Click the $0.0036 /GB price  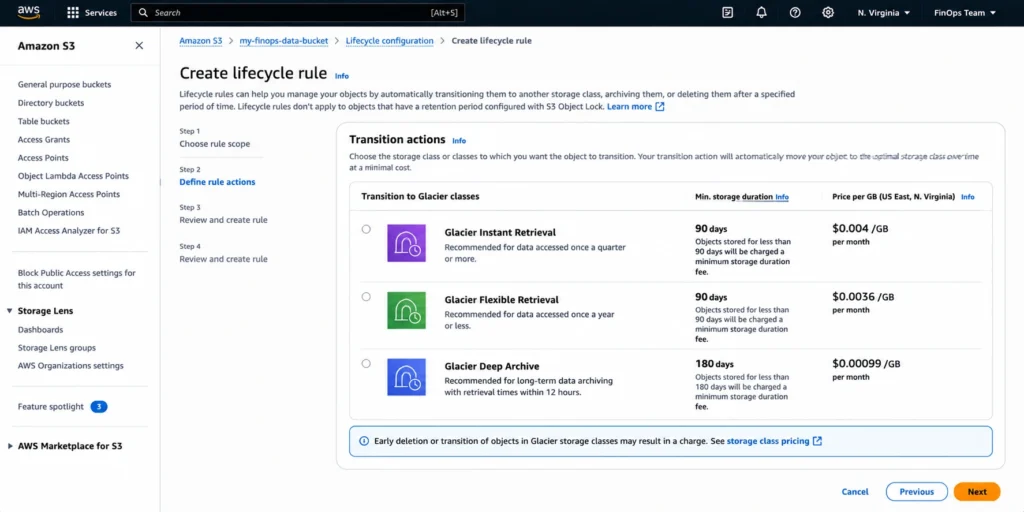click(x=863, y=296)
